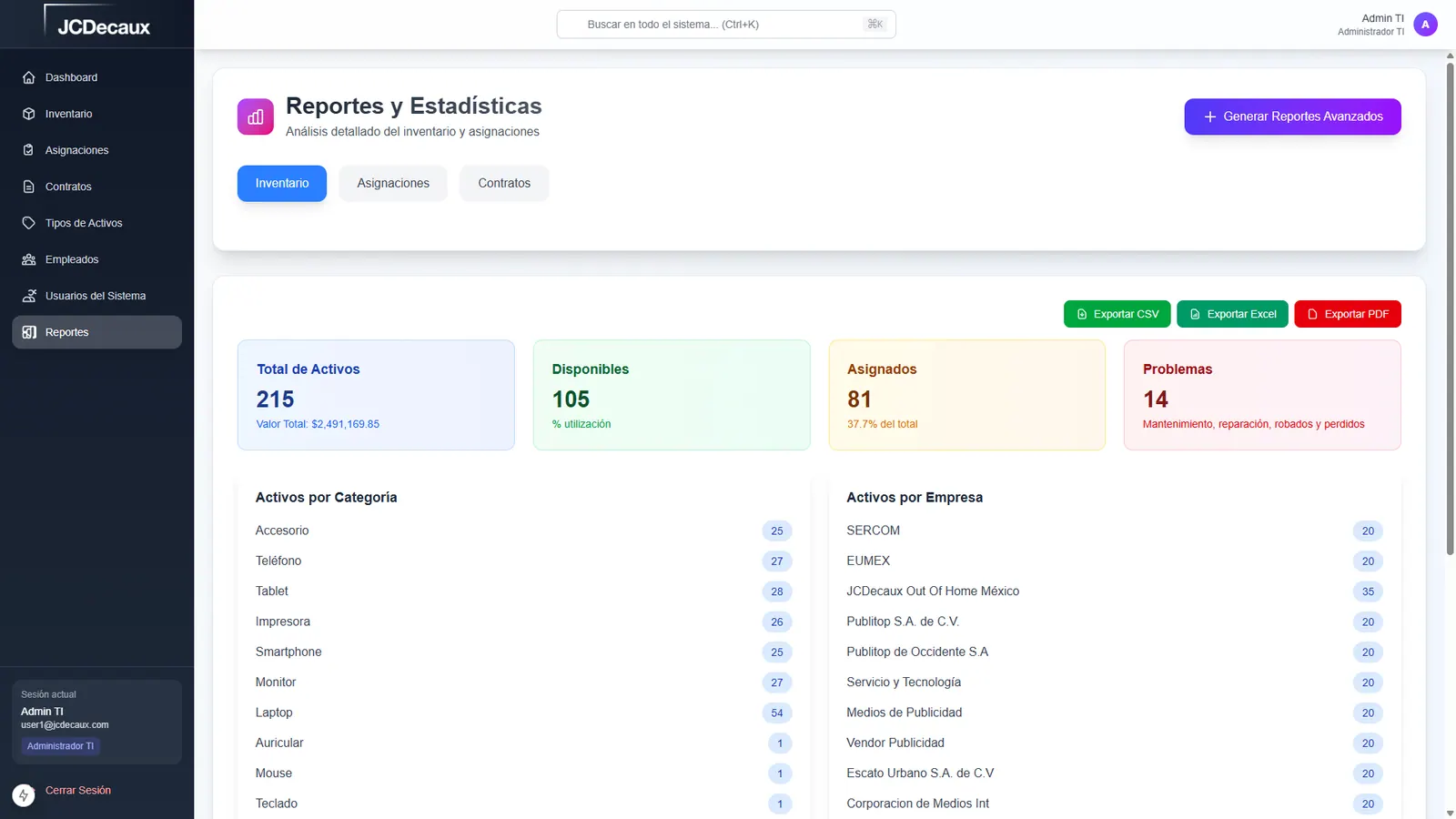Click the 'EUMEX' company row
The height and width of the screenshot is (819, 1456).
coord(1115,561)
